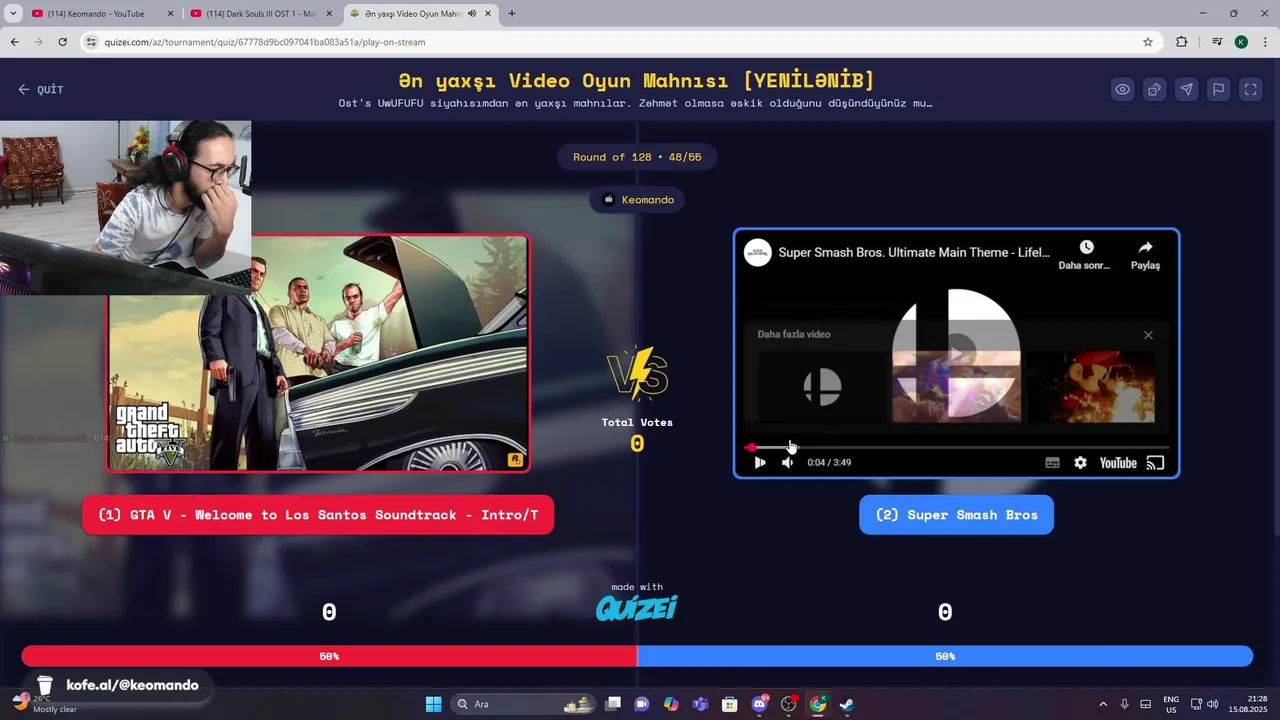This screenshot has width=1280, height=720.
Task: Open OBS Studio from the taskbar
Action: pyautogui.click(x=789, y=704)
